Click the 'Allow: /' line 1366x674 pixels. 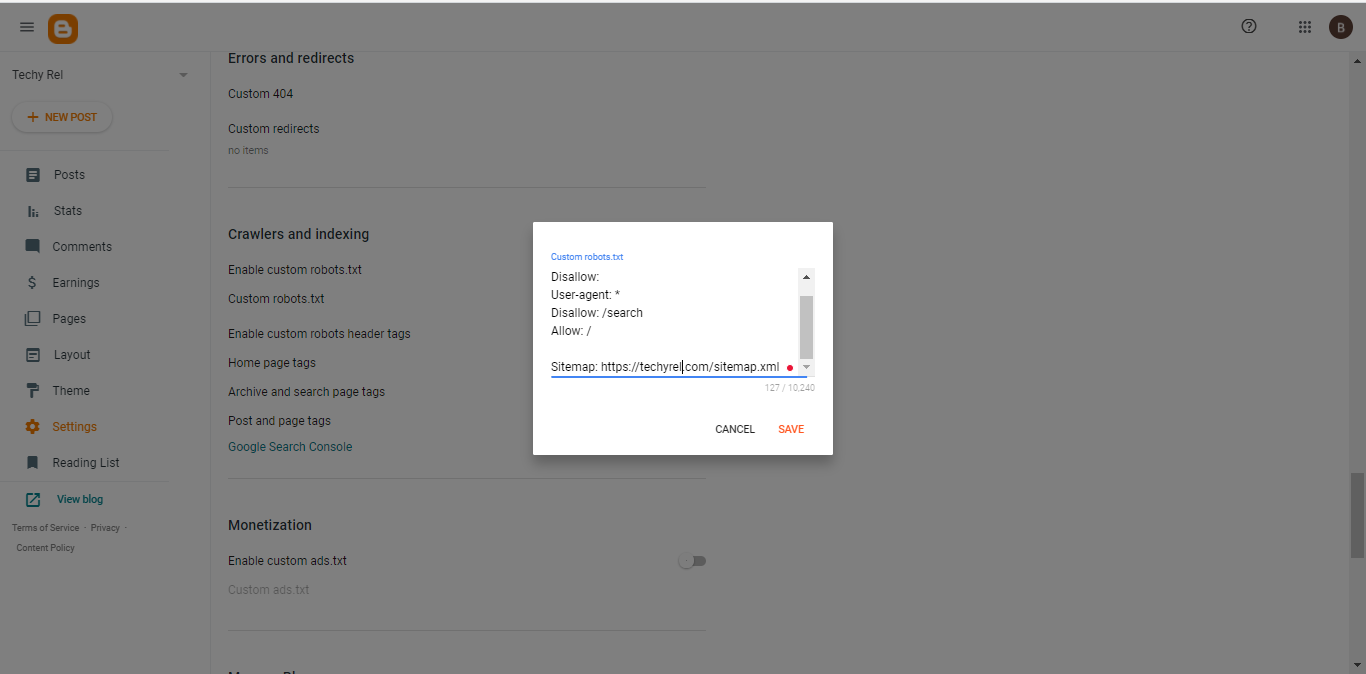pyautogui.click(x=571, y=331)
